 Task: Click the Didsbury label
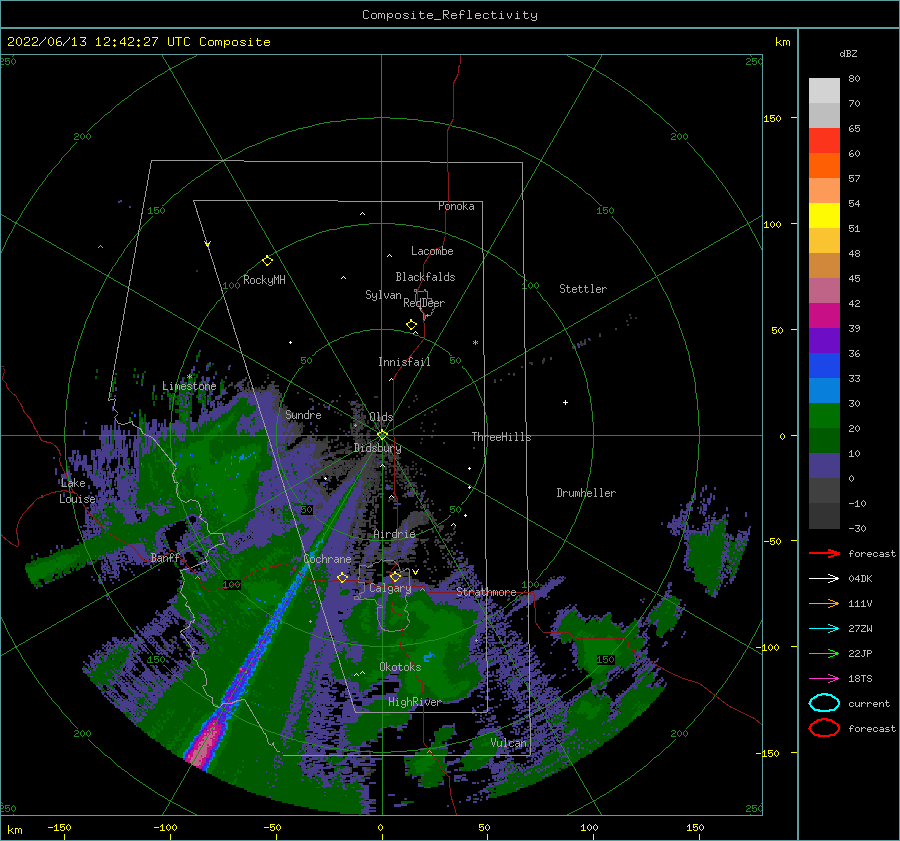(x=378, y=448)
